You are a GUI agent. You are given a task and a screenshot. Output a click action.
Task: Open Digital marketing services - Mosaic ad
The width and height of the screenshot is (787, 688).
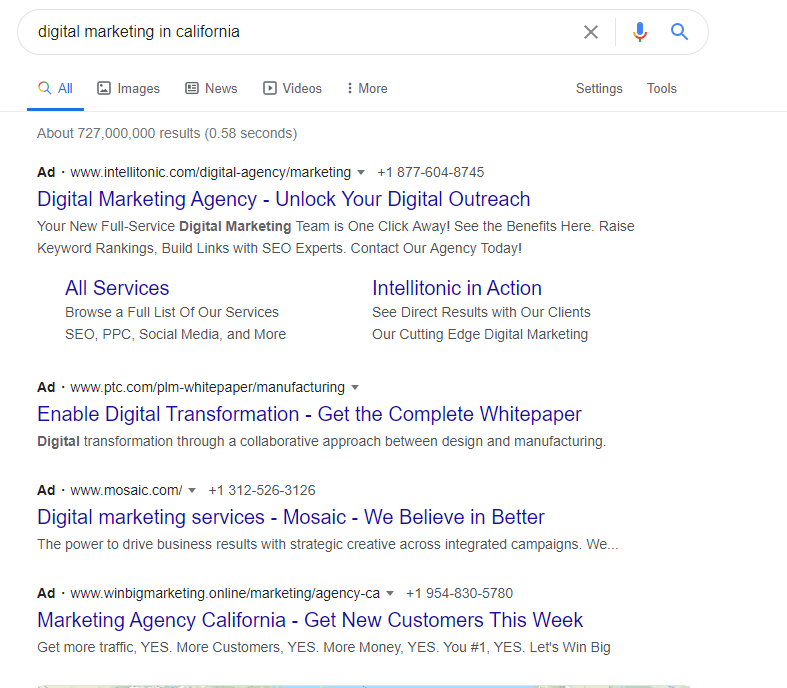(x=291, y=517)
